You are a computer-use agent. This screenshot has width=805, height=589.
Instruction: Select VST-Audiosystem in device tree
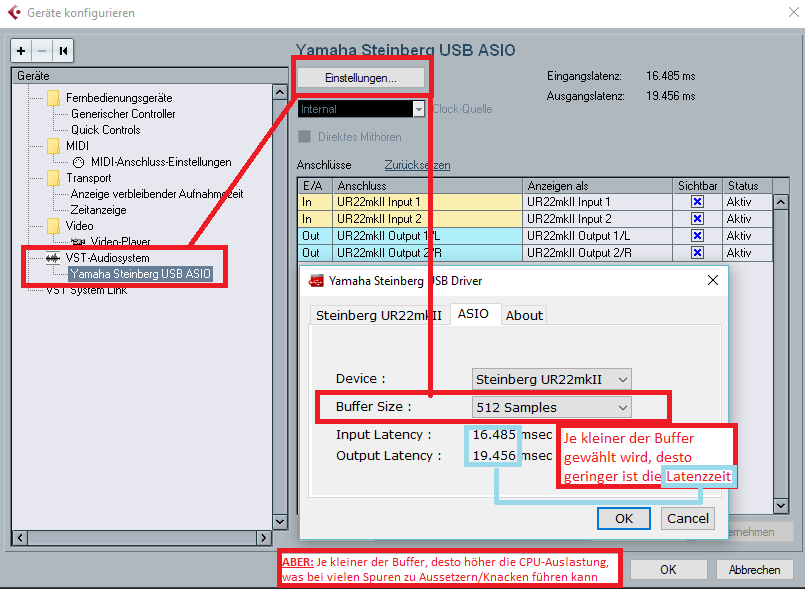(x=107, y=258)
